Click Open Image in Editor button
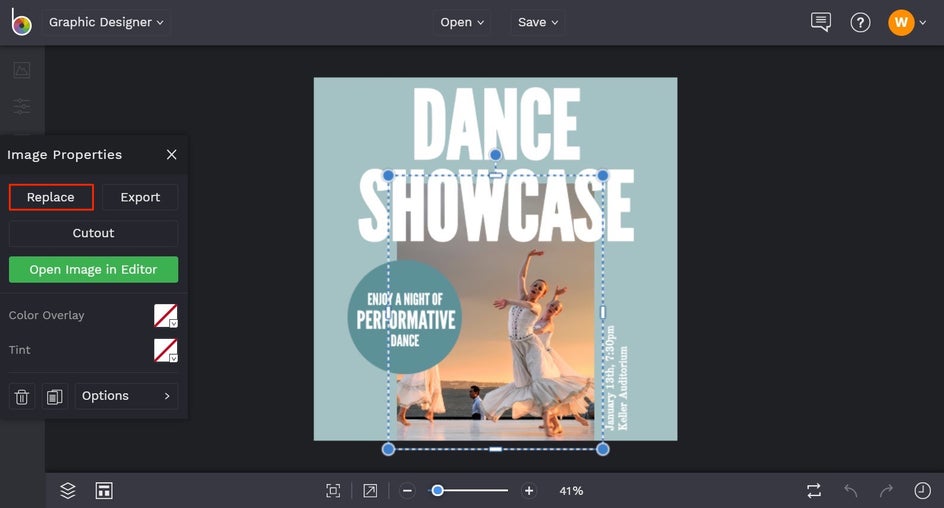This screenshot has width=944, height=508. [x=93, y=269]
